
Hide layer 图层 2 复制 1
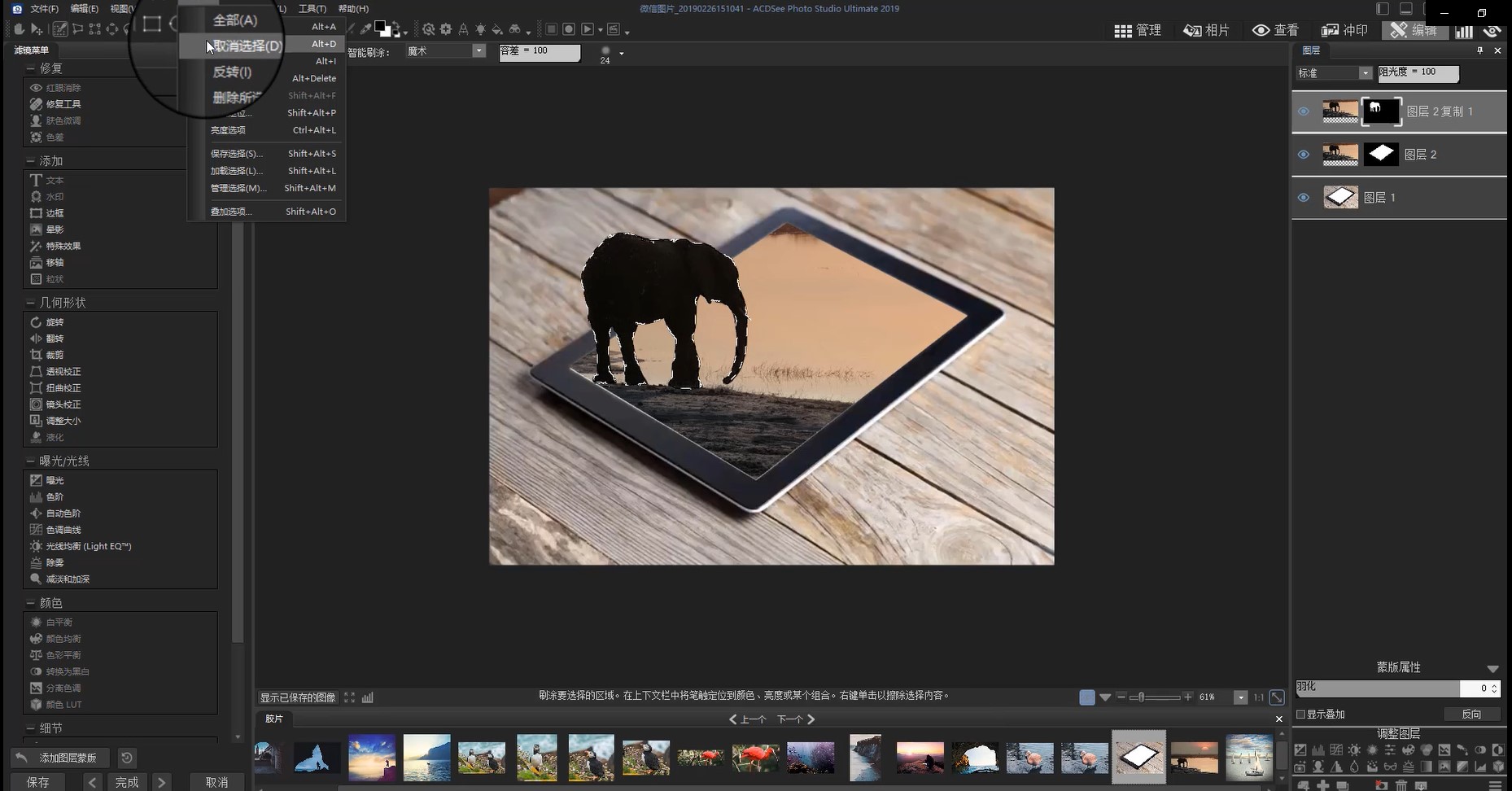click(1304, 111)
